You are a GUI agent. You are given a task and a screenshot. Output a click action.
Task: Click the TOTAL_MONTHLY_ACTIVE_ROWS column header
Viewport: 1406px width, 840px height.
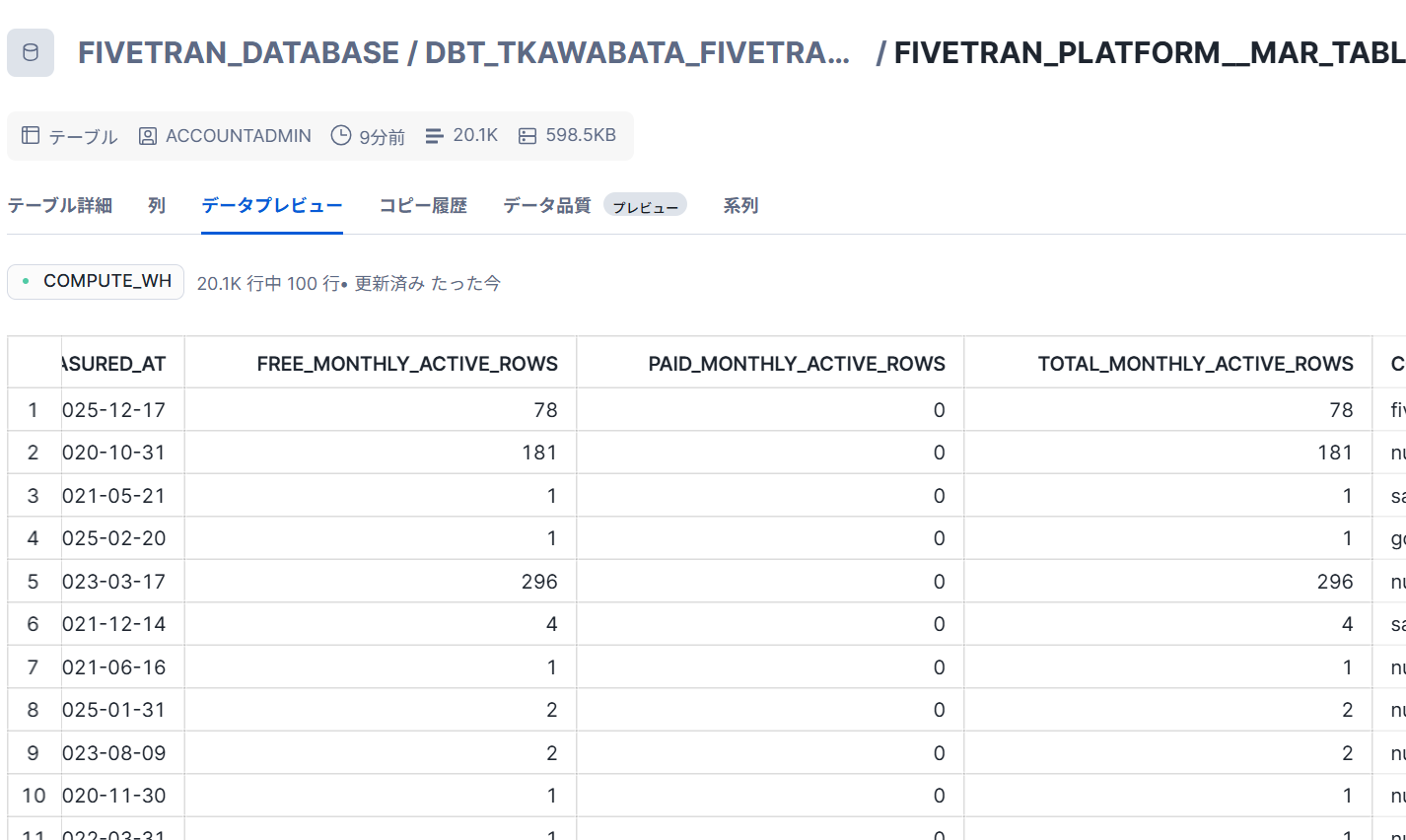point(1195,364)
